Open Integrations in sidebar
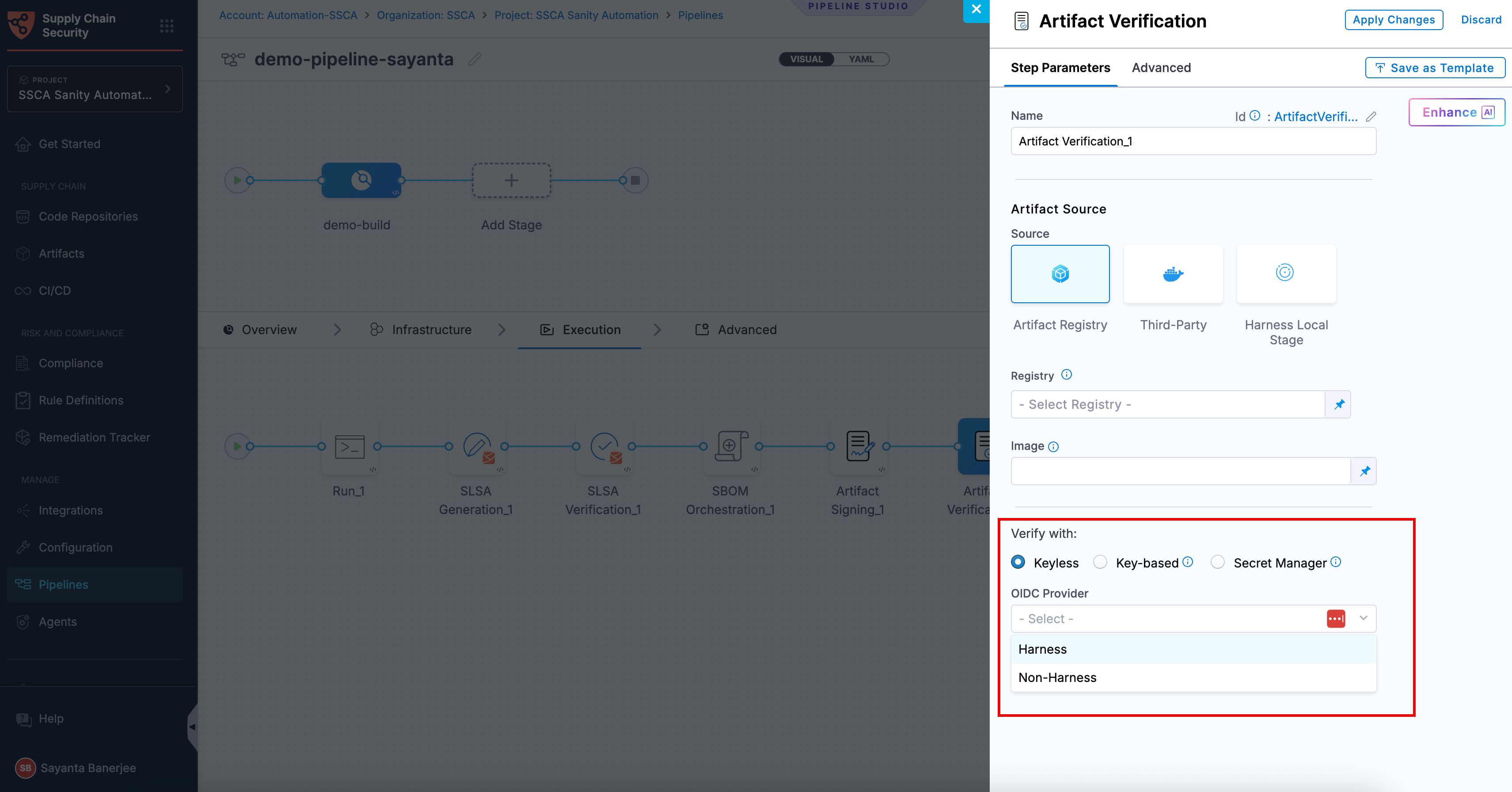 [x=70, y=510]
